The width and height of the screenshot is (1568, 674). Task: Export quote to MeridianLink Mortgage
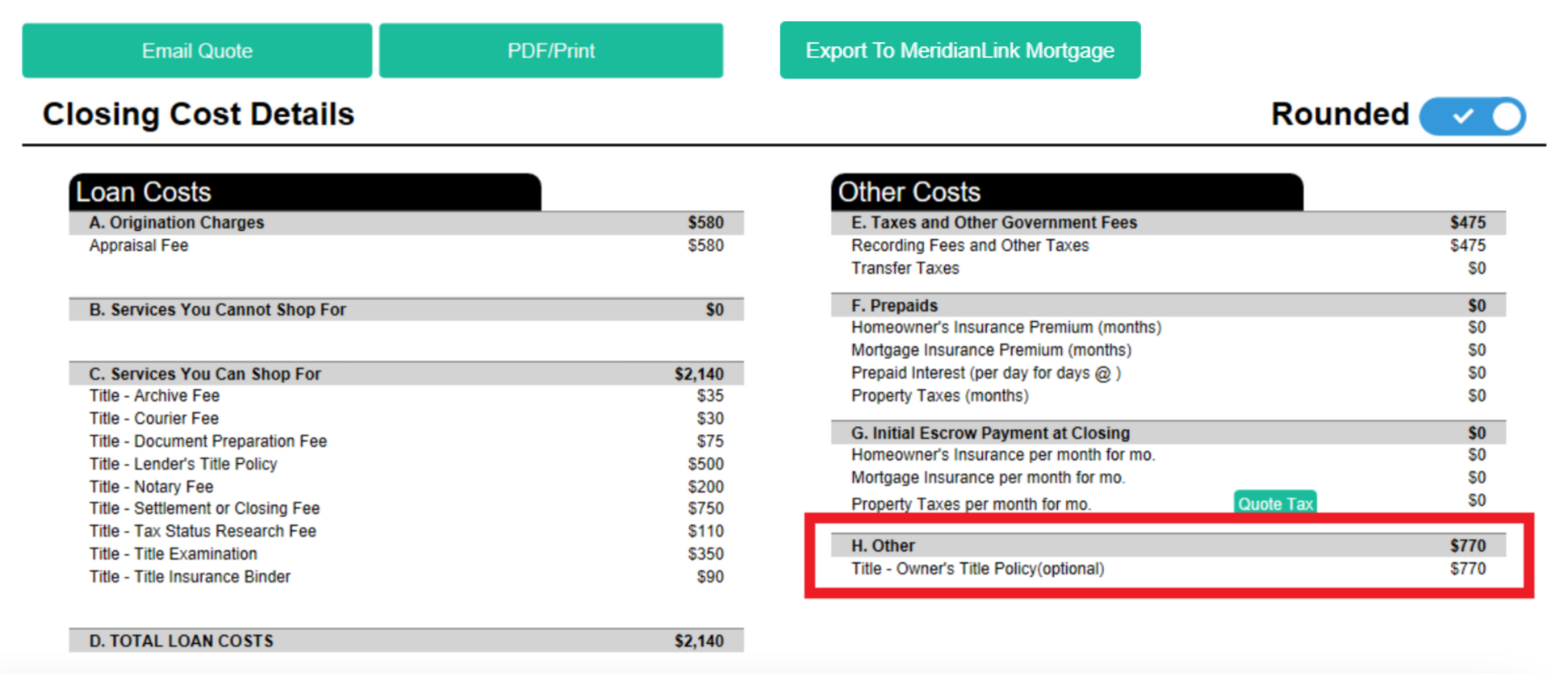(x=960, y=51)
